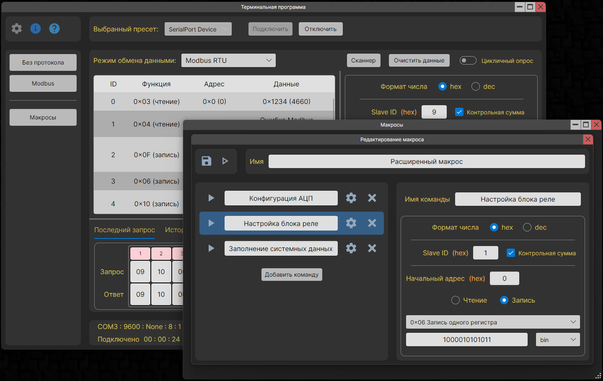Delete the Заполнение системных данных command

coord(372,248)
